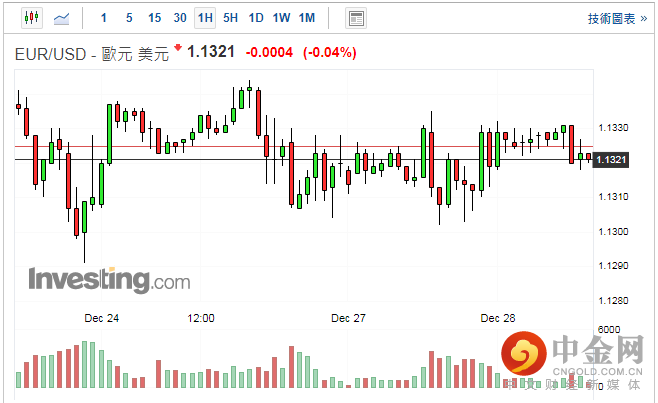This screenshot has width=658, height=403.
Task: Select the candlestick chart type icon
Action: point(32,18)
